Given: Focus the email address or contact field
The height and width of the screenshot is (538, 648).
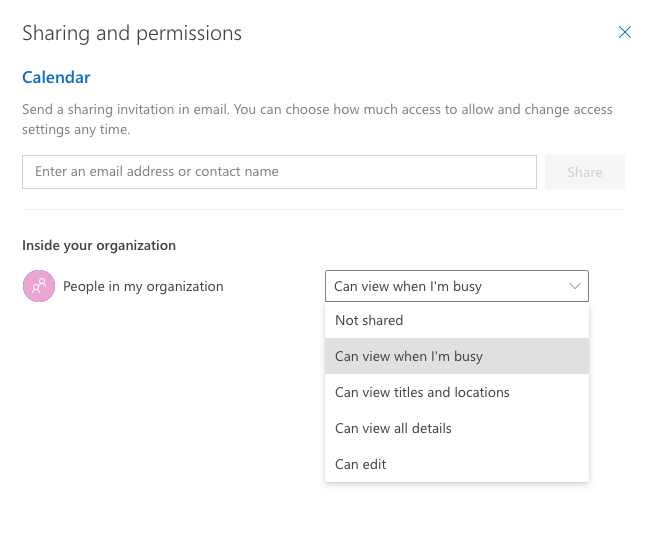Looking at the screenshot, I should [x=279, y=172].
